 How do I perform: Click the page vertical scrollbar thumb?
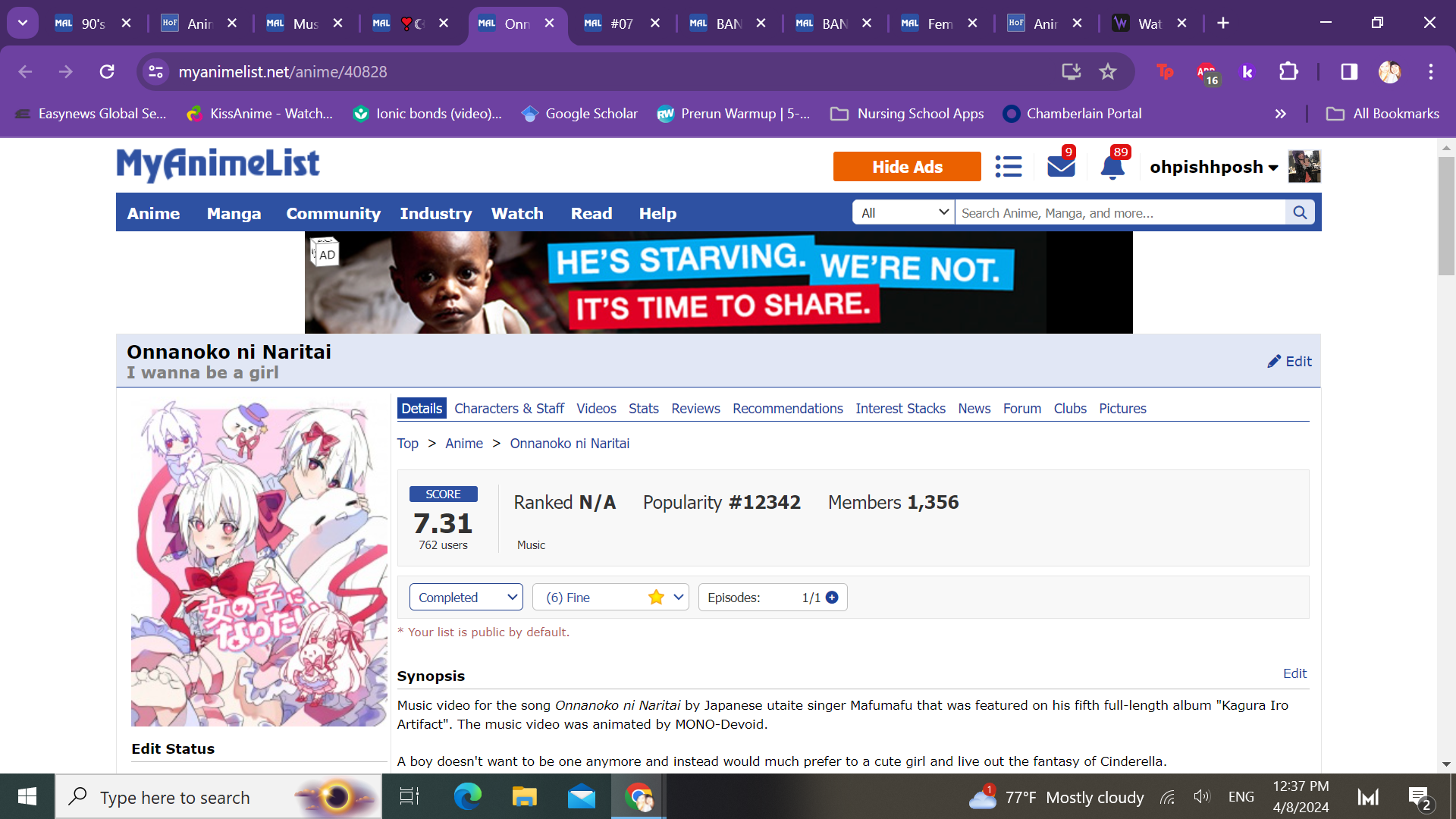[1445, 216]
